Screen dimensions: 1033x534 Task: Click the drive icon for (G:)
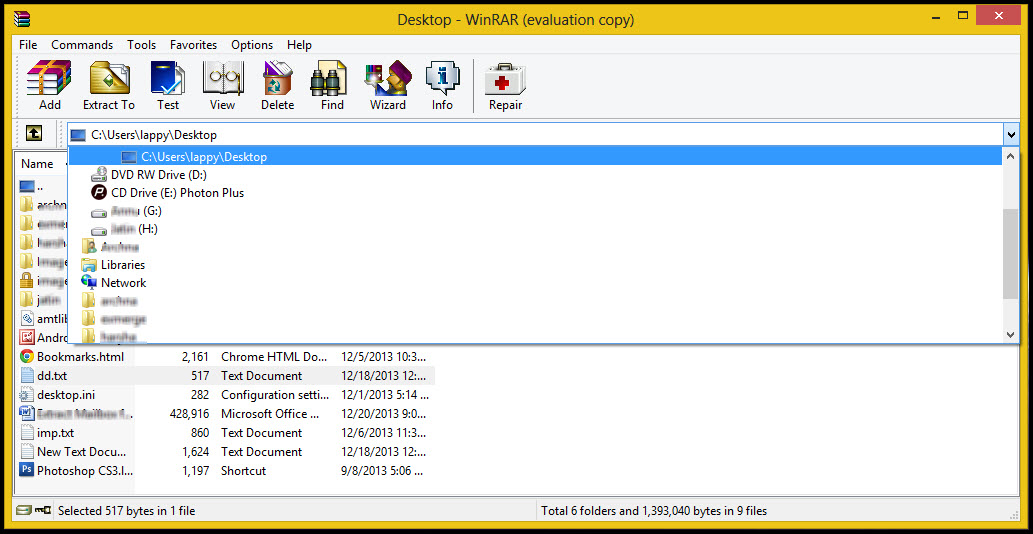99,212
